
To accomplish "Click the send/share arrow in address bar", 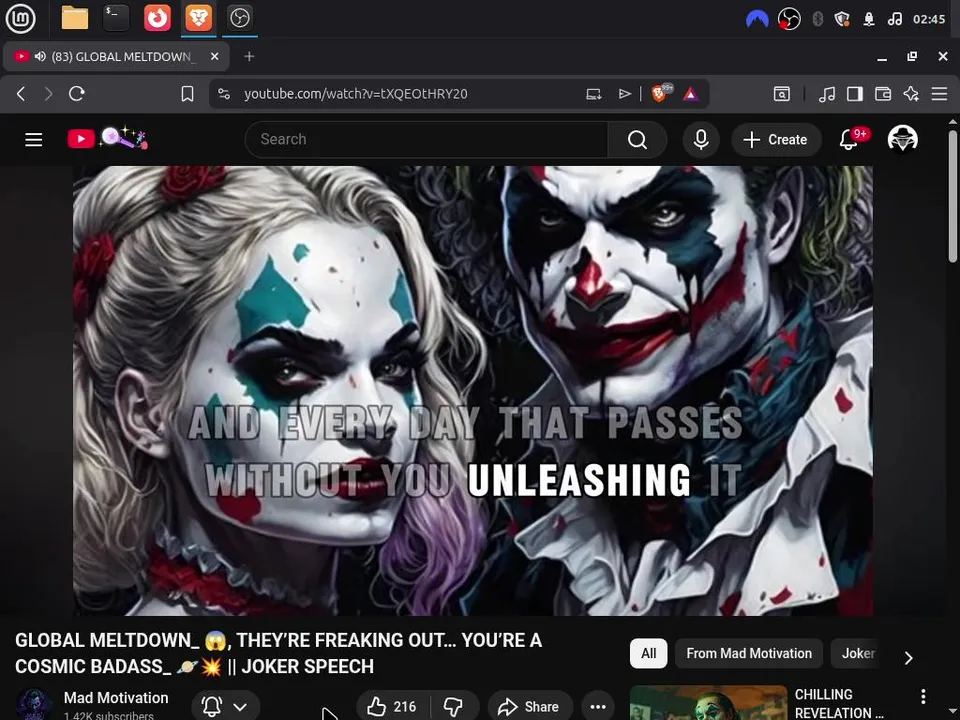I will pyautogui.click(x=624, y=94).
